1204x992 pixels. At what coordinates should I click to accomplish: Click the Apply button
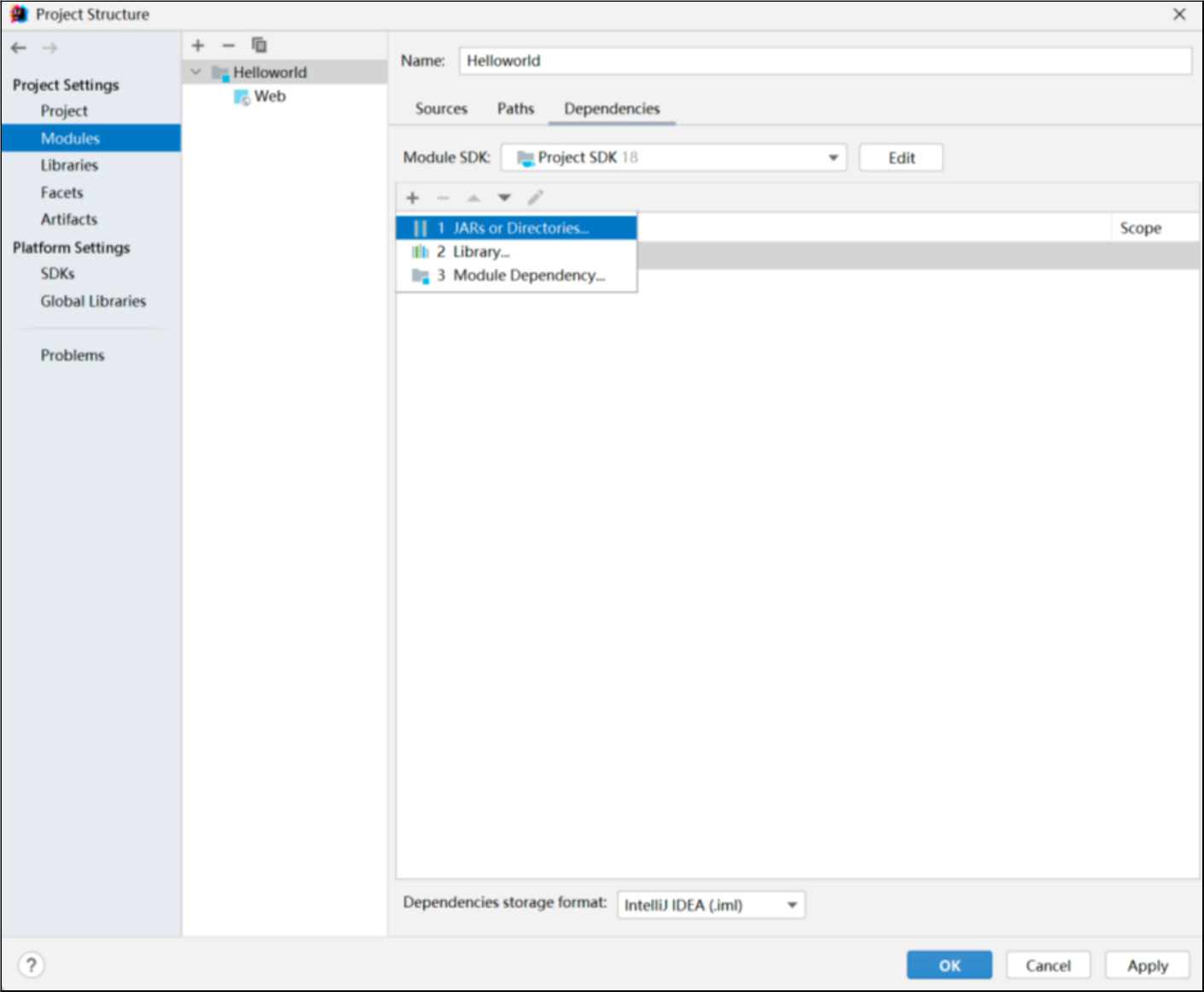[1147, 966]
